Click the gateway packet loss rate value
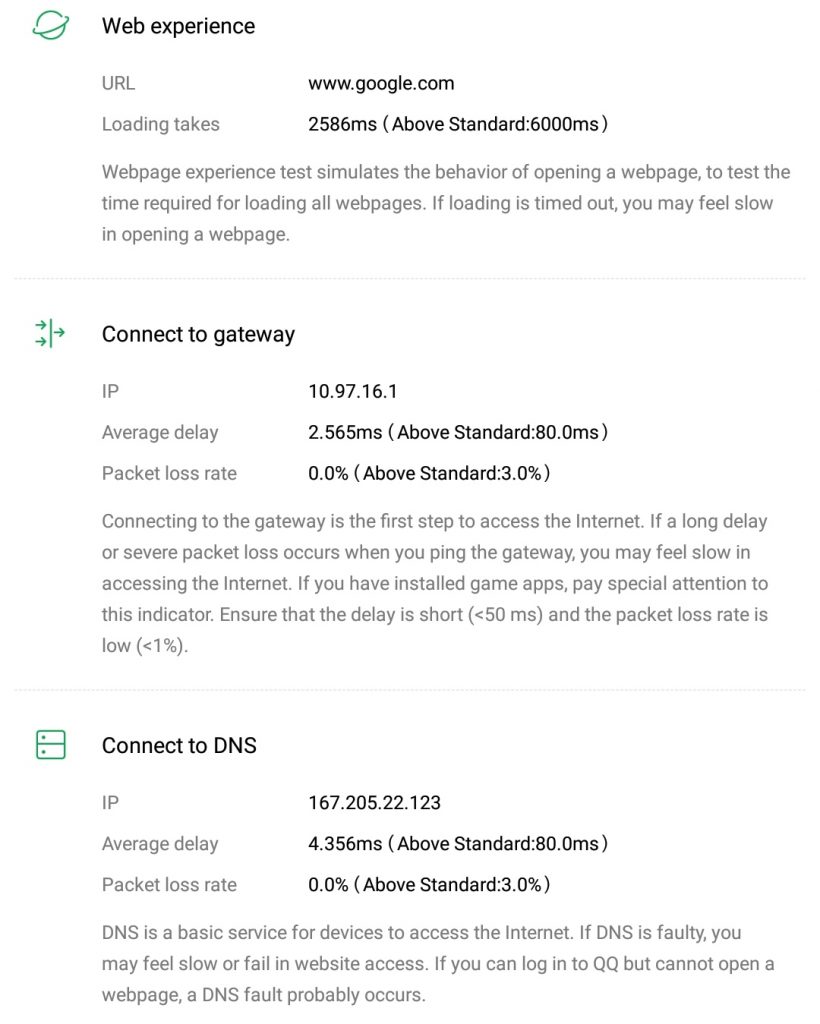The image size is (820, 1024). pos(429,473)
